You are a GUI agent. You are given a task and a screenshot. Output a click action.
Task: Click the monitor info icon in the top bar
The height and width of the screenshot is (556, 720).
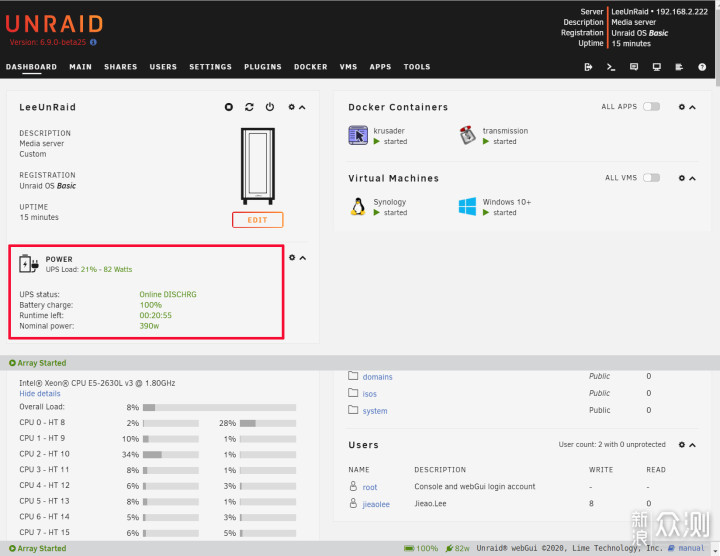click(x=657, y=67)
